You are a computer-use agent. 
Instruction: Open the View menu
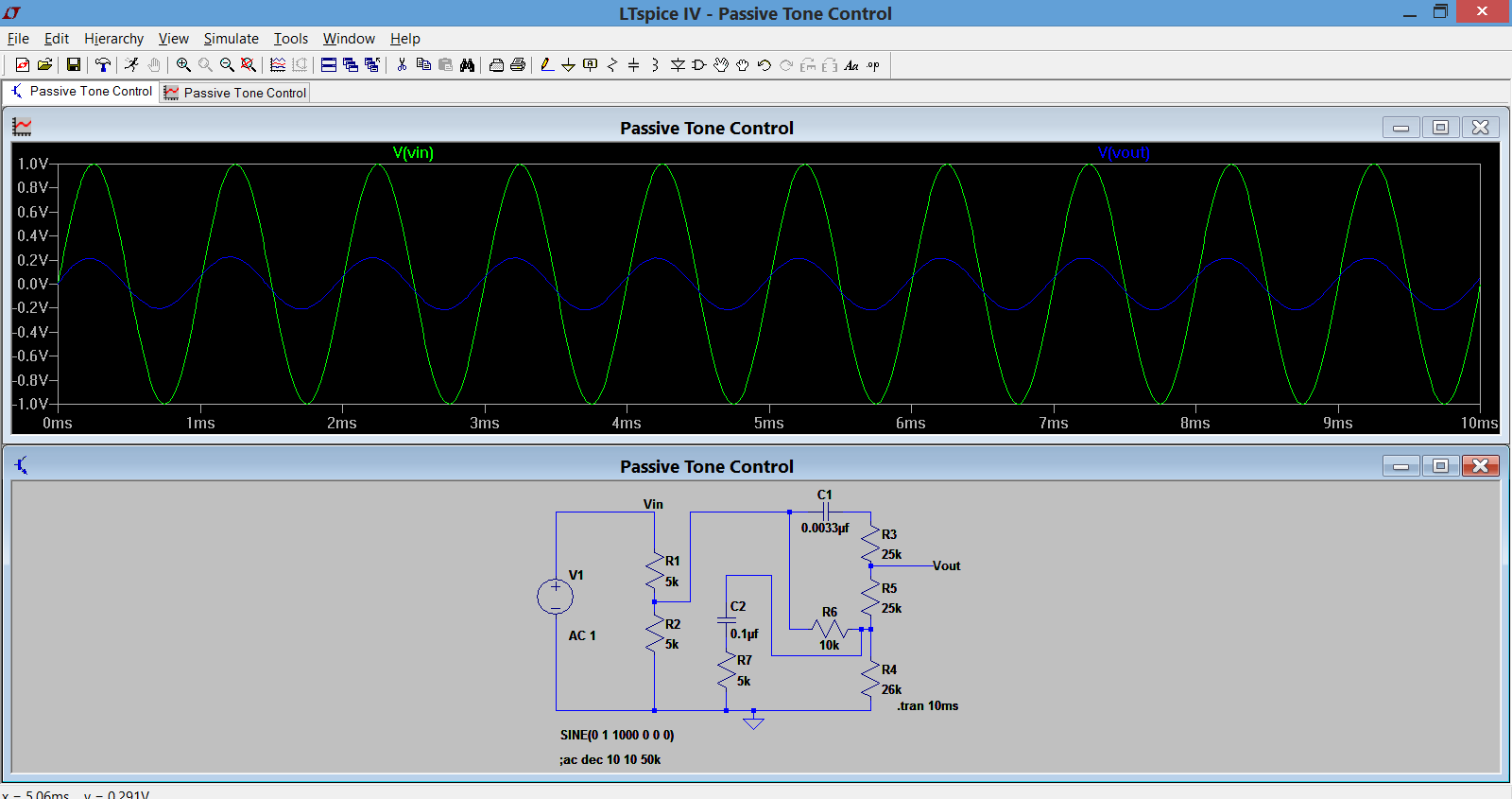173,39
